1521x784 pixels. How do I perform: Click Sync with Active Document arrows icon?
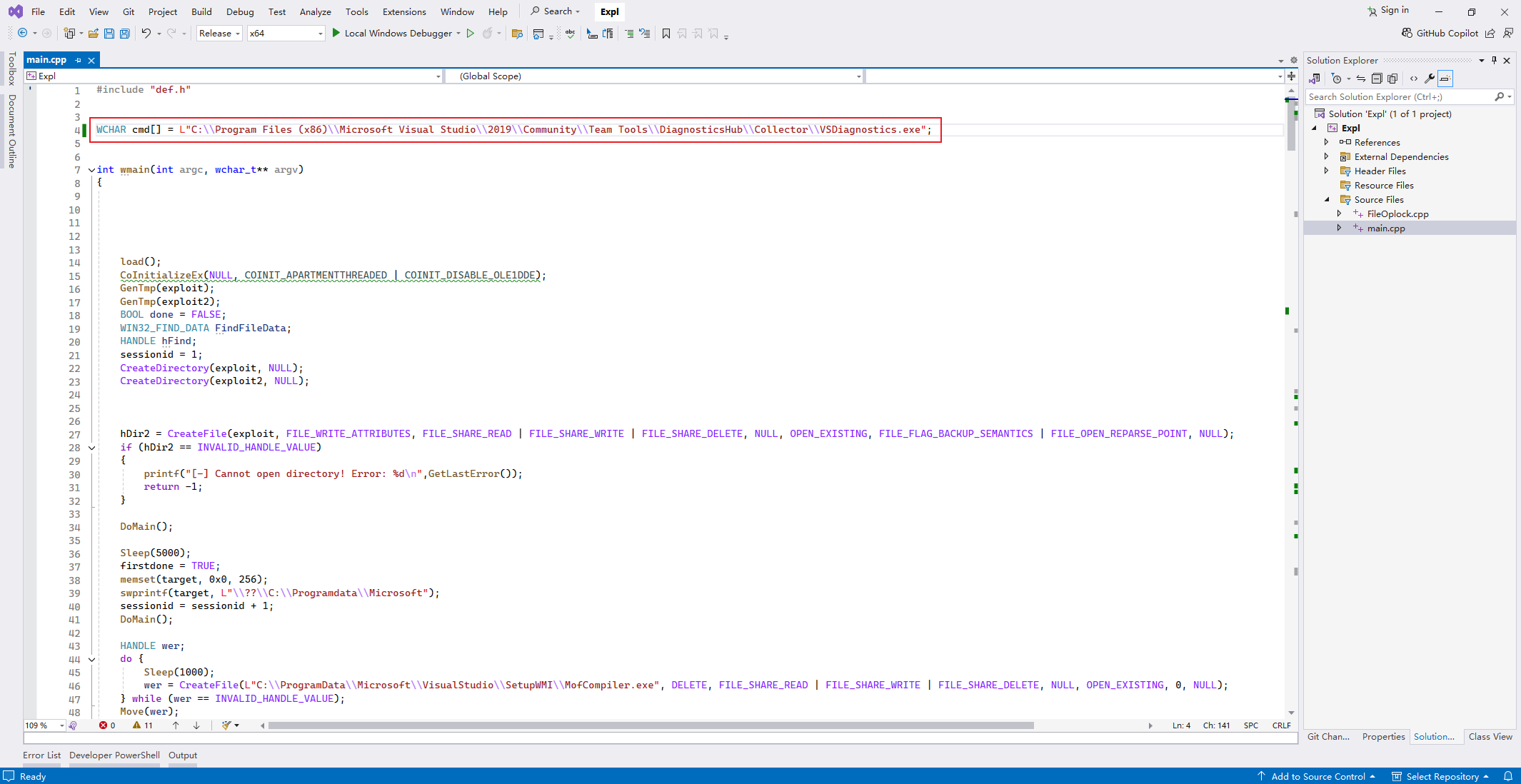tap(1361, 79)
